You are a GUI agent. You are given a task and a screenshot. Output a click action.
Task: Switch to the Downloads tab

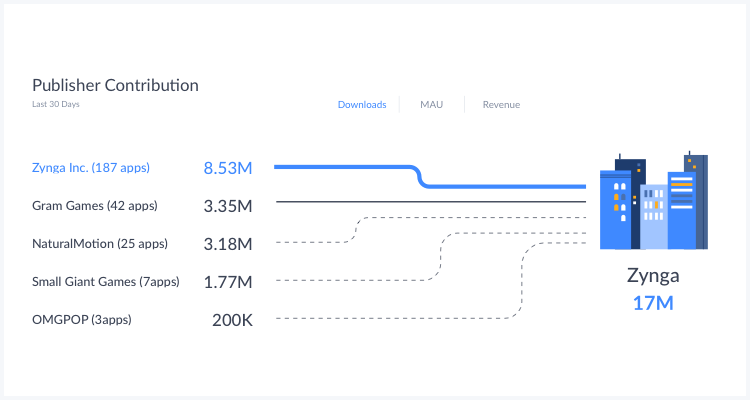362,105
